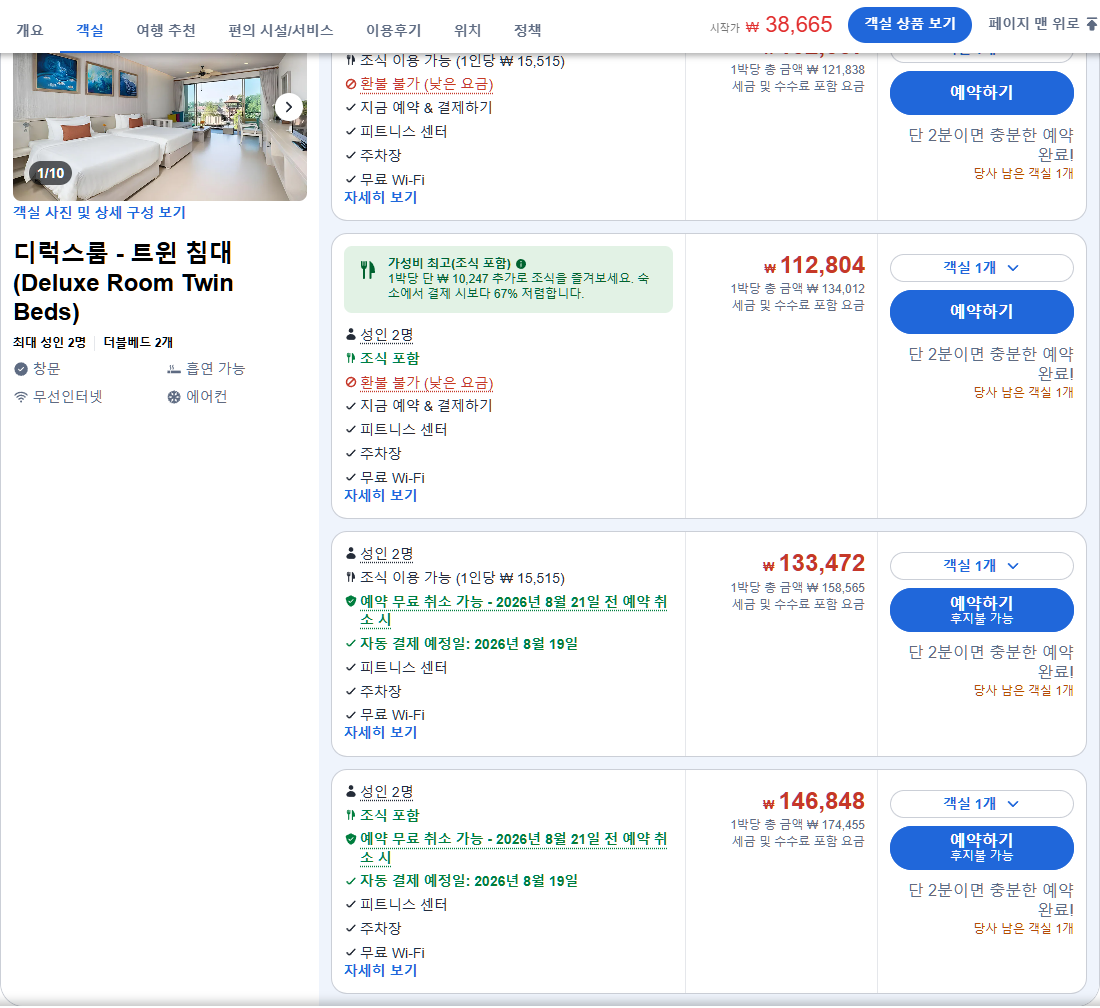1100x1008 pixels.
Task: Select the 객실 tab
Action: (x=90, y=30)
